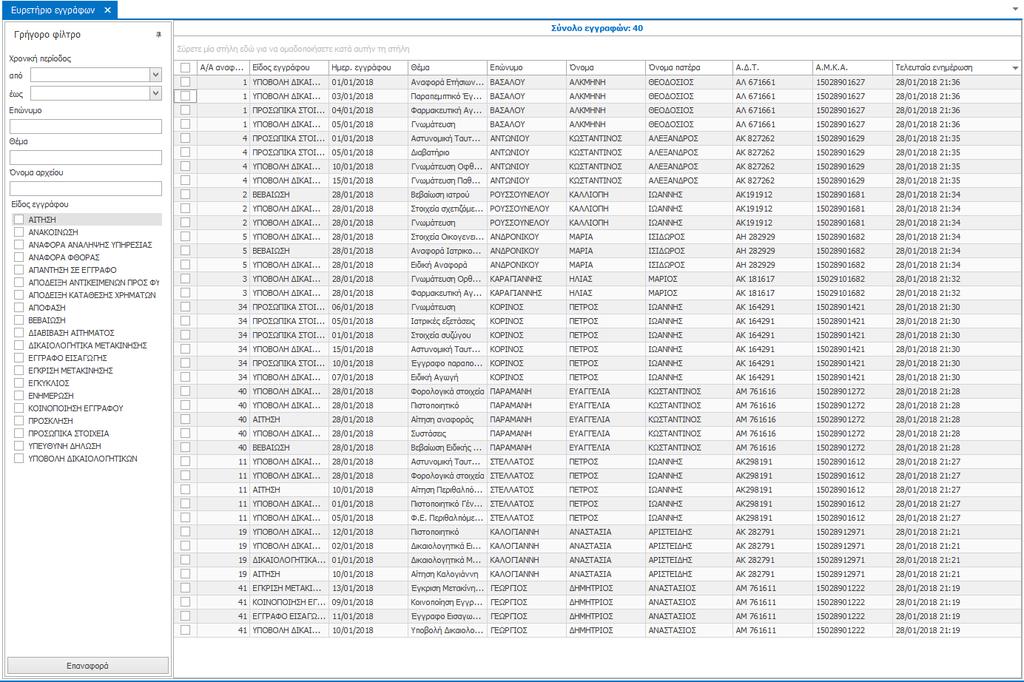Check the ΒΕΒΑΙΩΣΗ filter
The width and height of the screenshot is (1024, 682).
[x=19, y=320]
